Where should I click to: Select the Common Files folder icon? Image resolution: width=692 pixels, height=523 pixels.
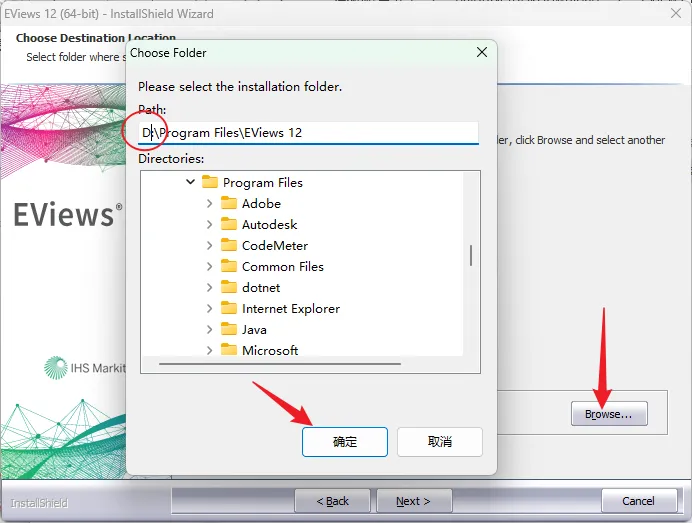click(x=229, y=266)
